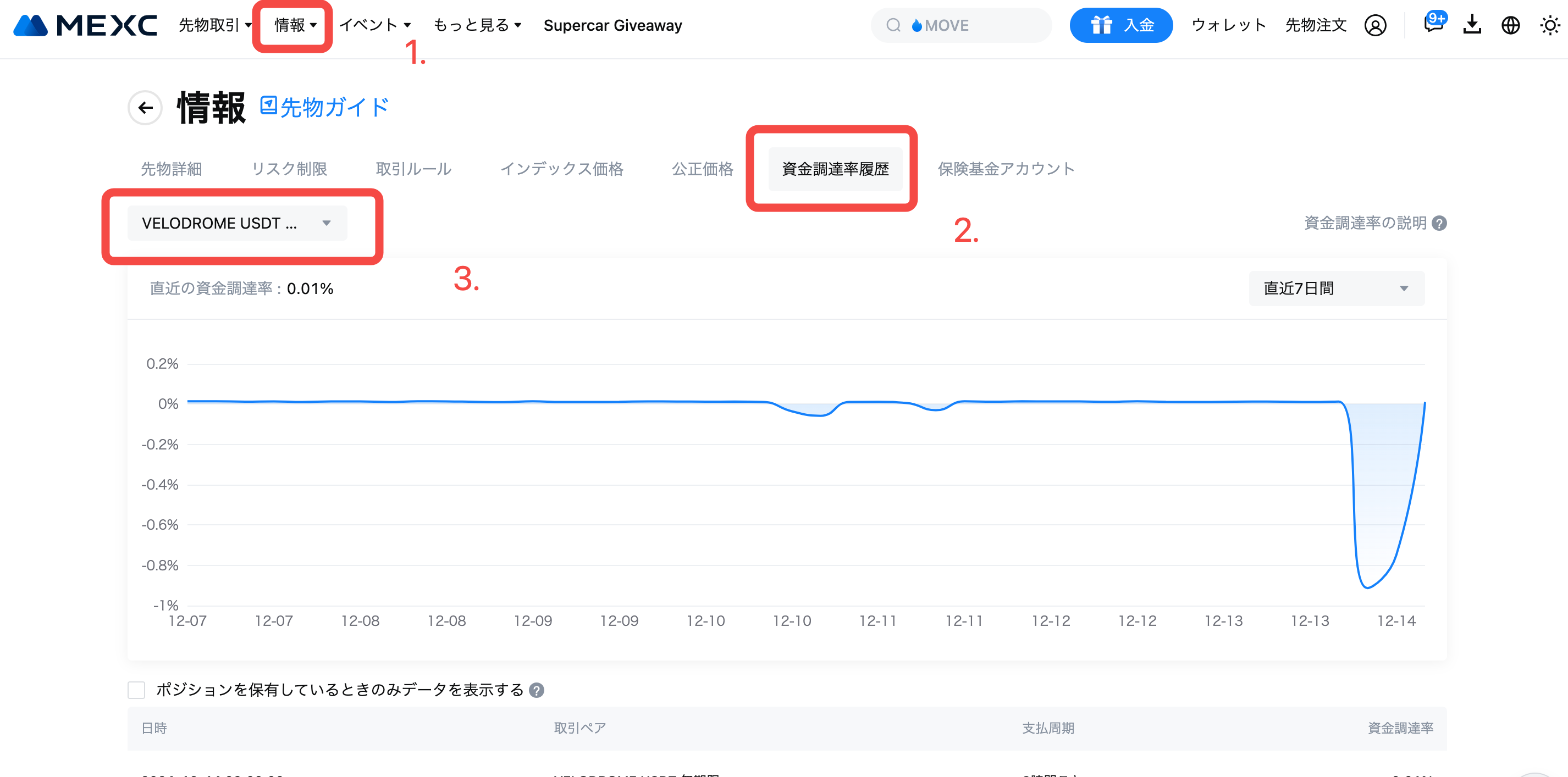Screen dimensions: 1568x777
Task: Click the MEXC logo
Action: (85, 25)
